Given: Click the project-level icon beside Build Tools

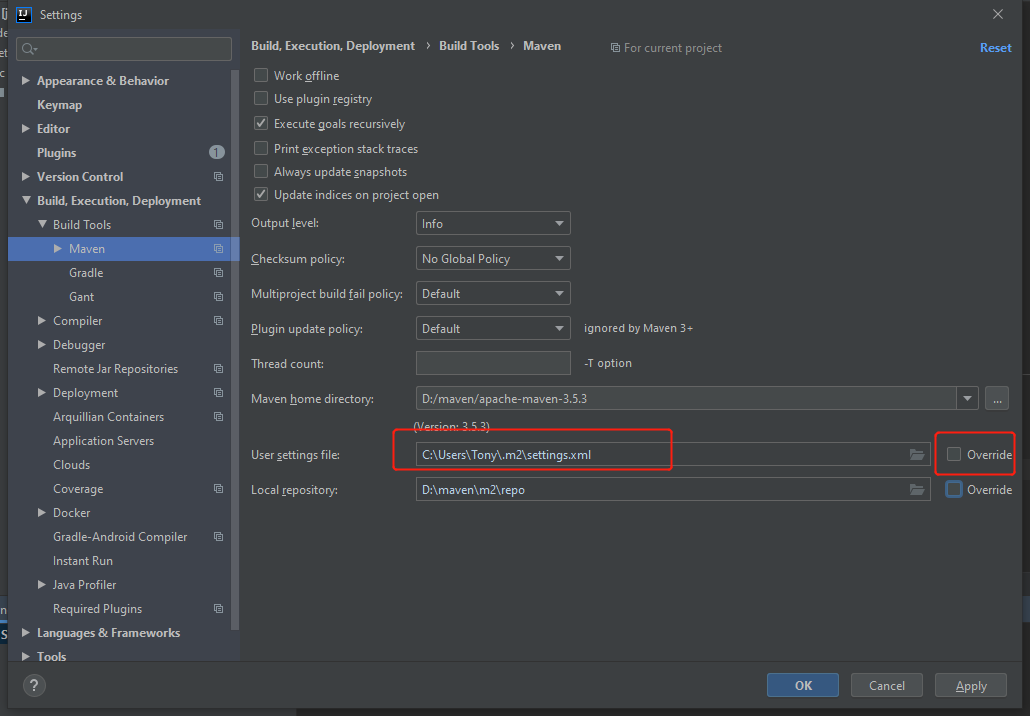Looking at the screenshot, I should tap(219, 225).
